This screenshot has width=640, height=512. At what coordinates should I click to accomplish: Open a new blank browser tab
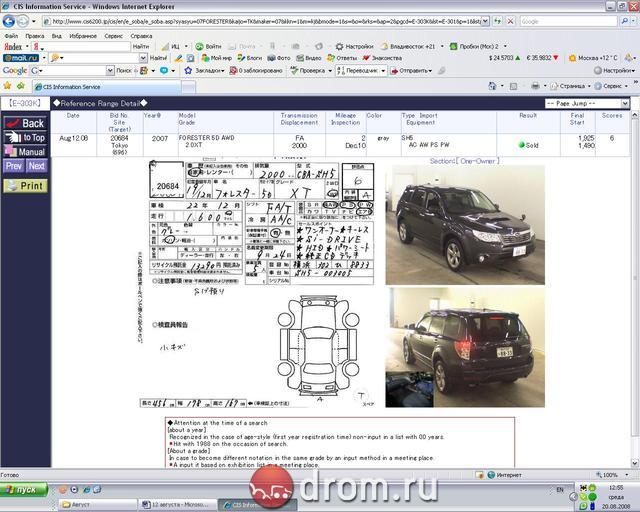click(x=188, y=87)
